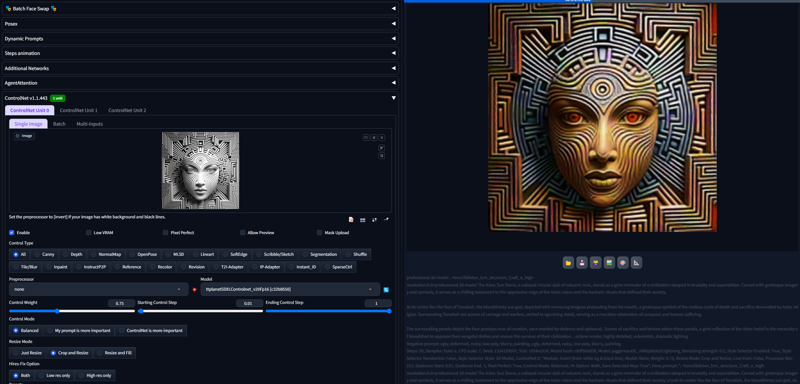This screenshot has height=384, width=800.
Task: Select the IP-Adapter control type
Action: tap(266, 267)
